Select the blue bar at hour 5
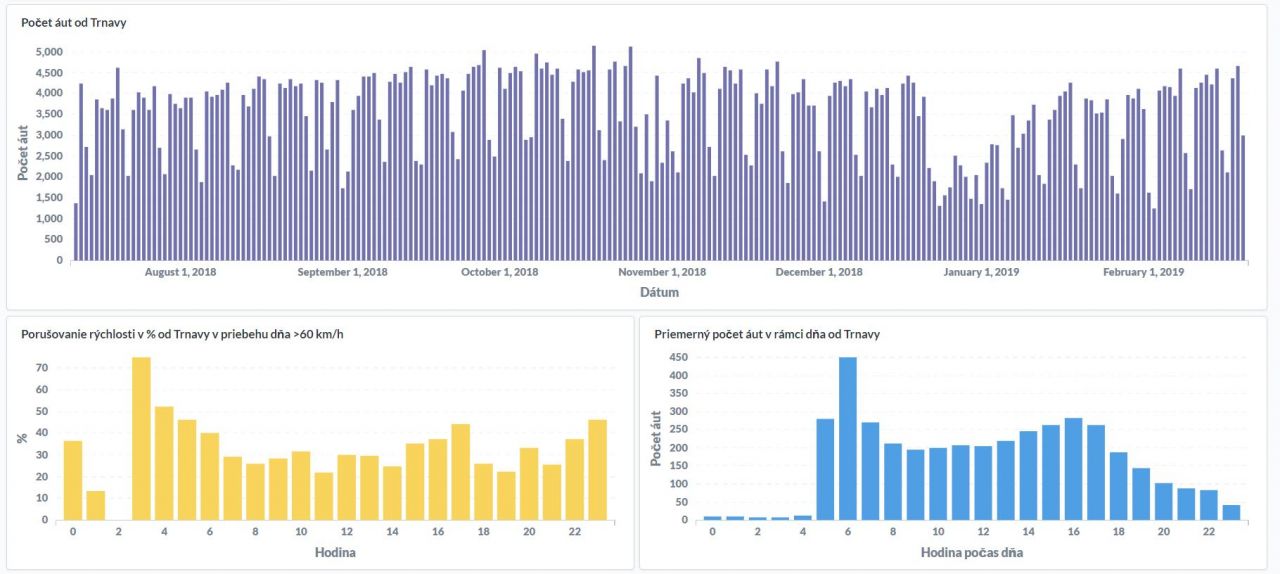The height and width of the screenshot is (574, 1280). coord(825,469)
